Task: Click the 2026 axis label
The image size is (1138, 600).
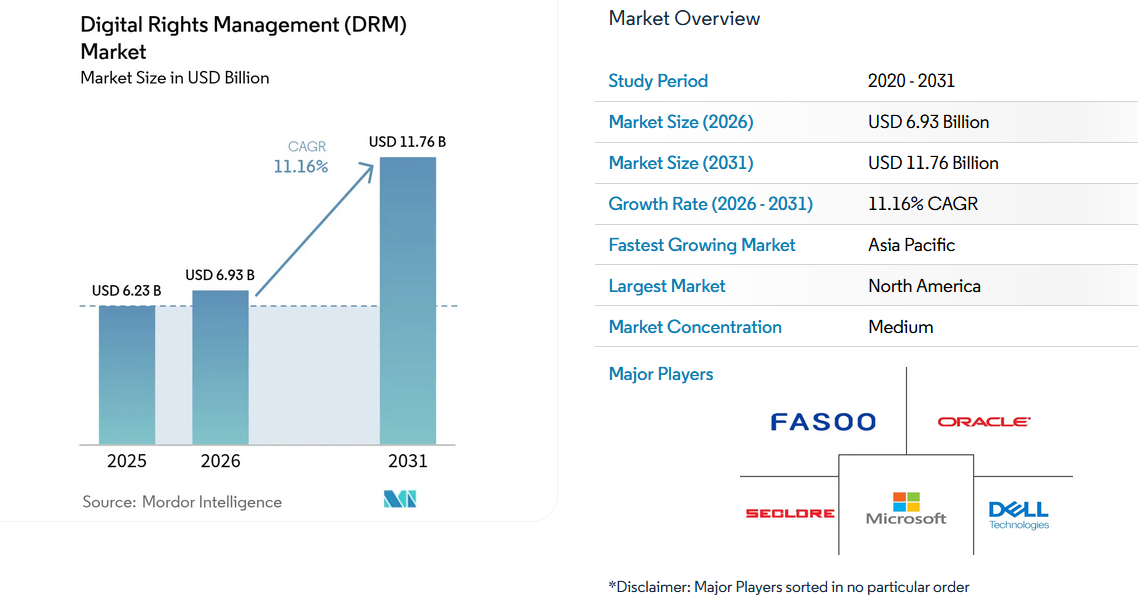Action: tap(221, 461)
